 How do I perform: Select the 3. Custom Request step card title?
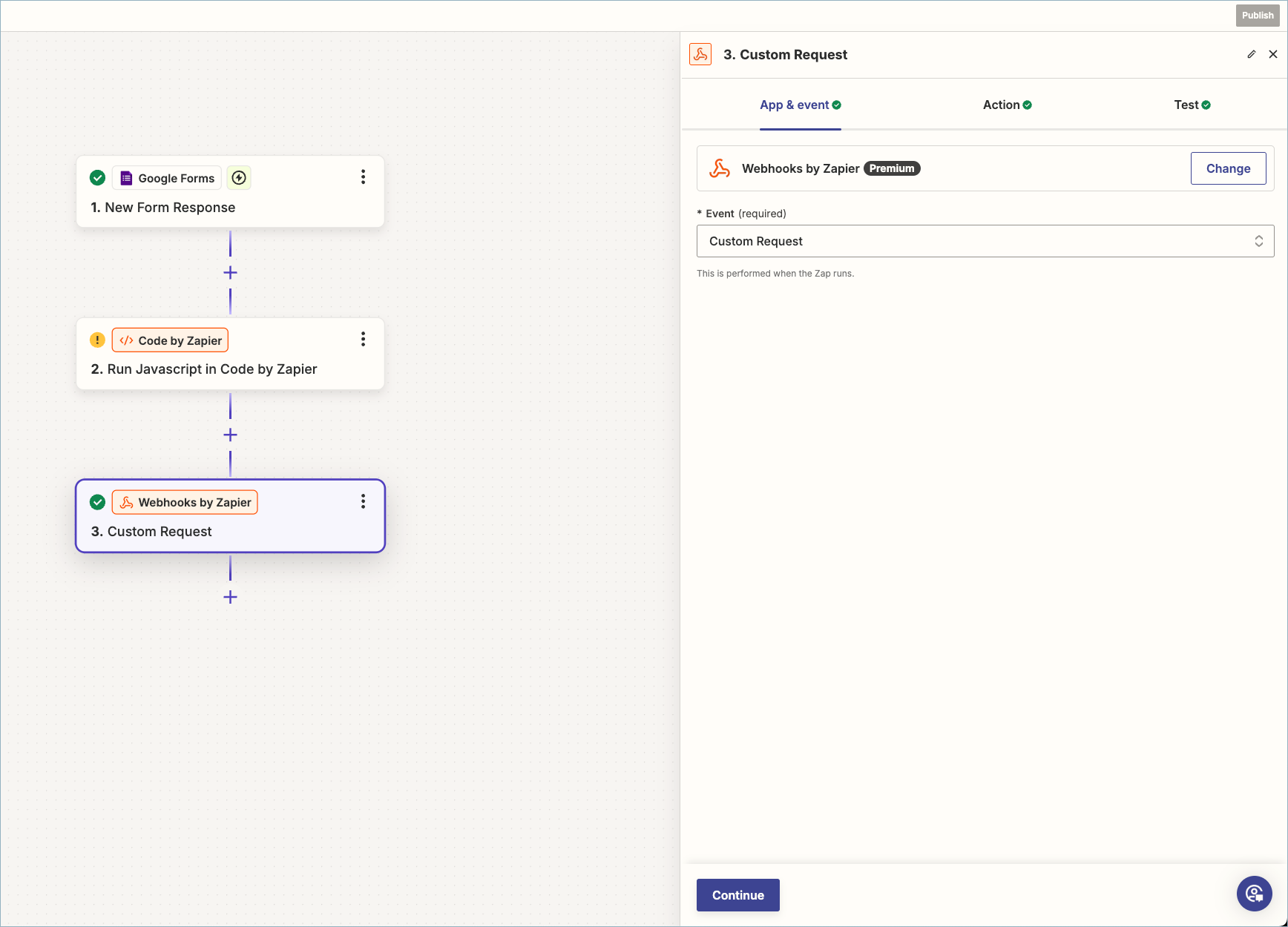pos(151,532)
